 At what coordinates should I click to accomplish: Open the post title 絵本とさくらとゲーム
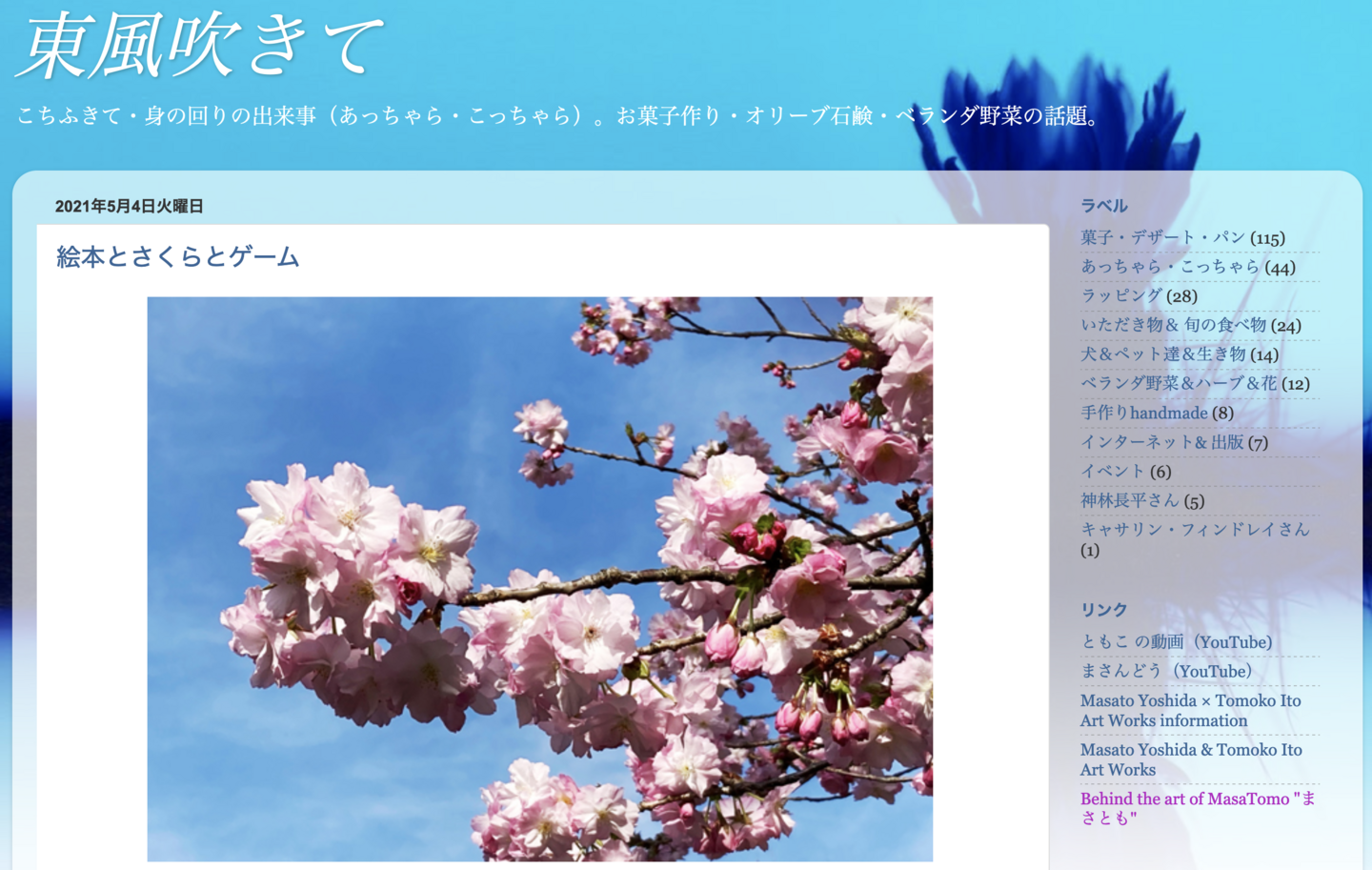click(178, 256)
